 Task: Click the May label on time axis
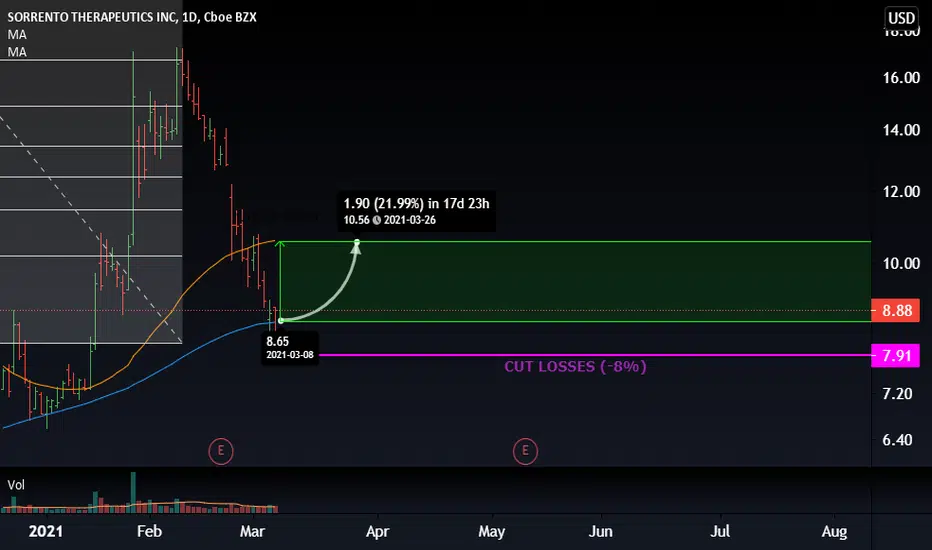pos(492,531)
